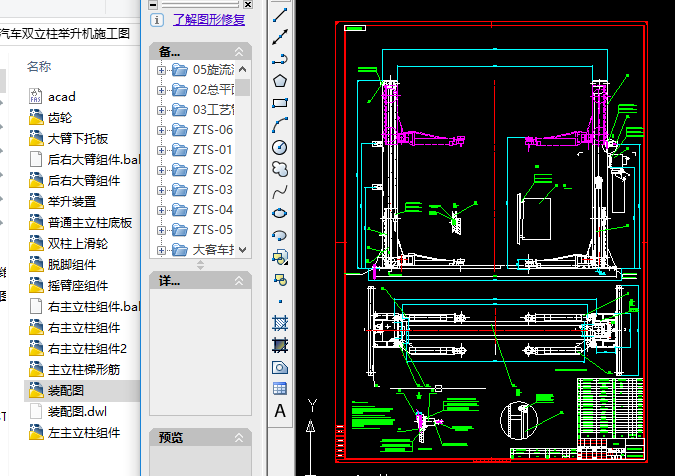Select the Polygon tool

point(280,81)
